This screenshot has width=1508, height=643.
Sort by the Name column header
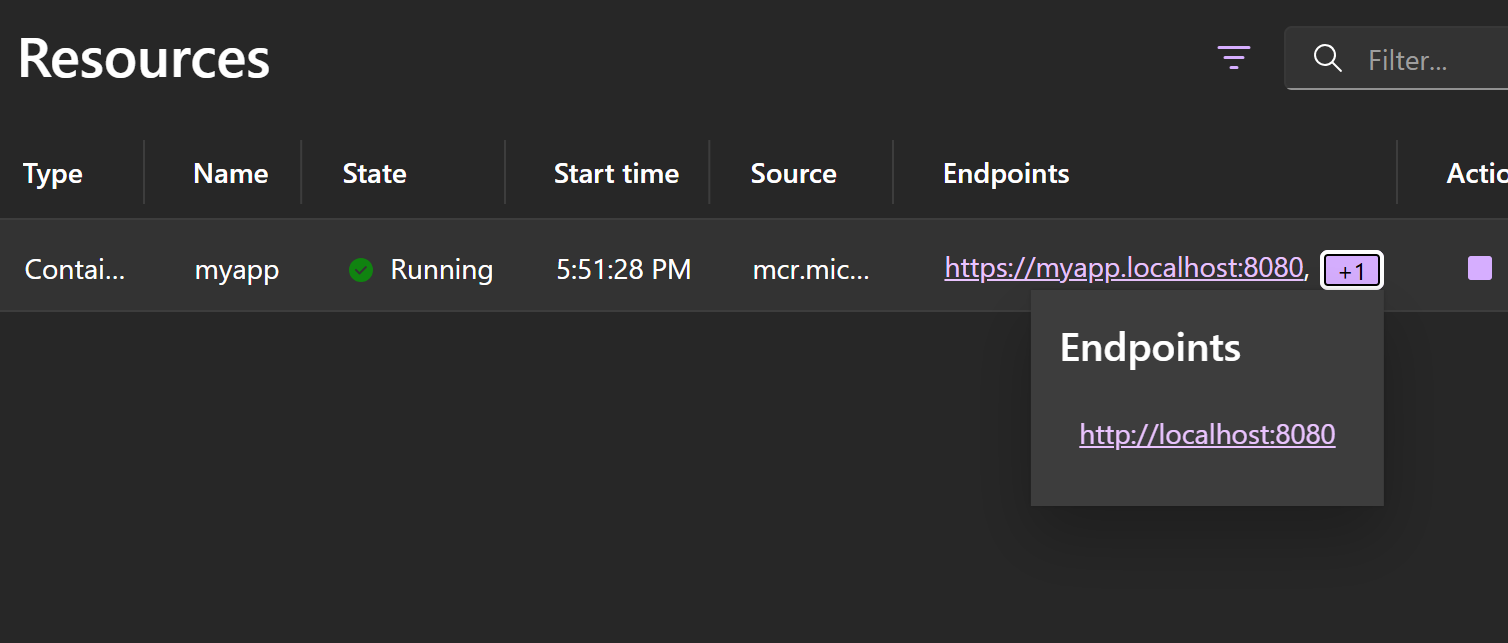tap(230, 172)
